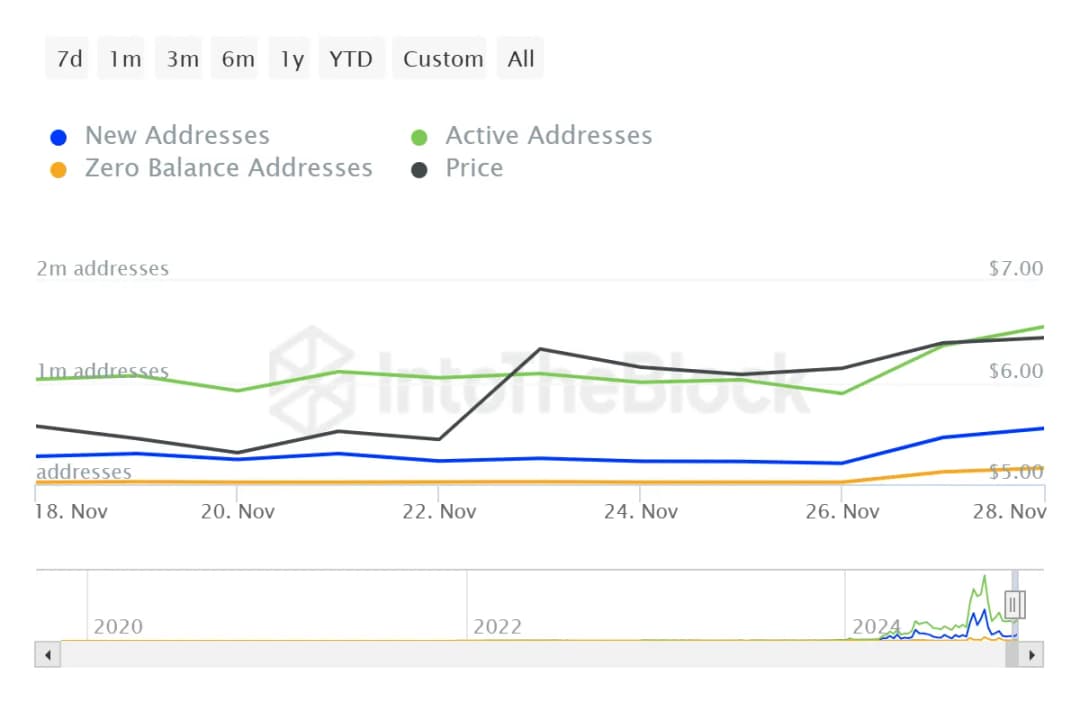Viewport: 1080px width, 720px height.
Task: Hide the Active Addresses series label
Action: (548, 136)
